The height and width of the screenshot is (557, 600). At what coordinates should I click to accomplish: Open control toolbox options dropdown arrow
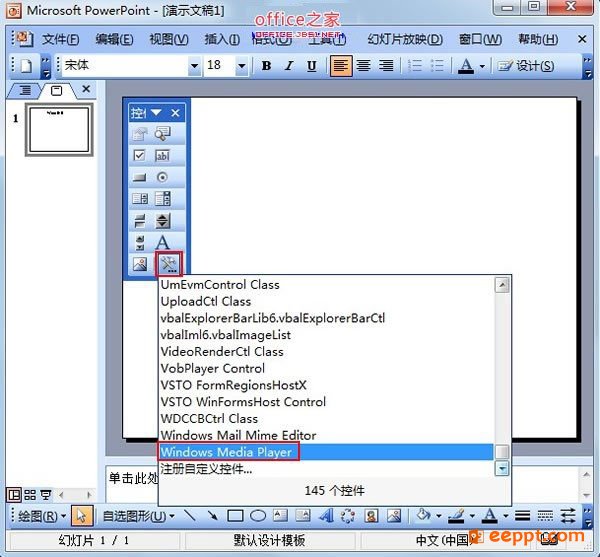pos(156,112)
